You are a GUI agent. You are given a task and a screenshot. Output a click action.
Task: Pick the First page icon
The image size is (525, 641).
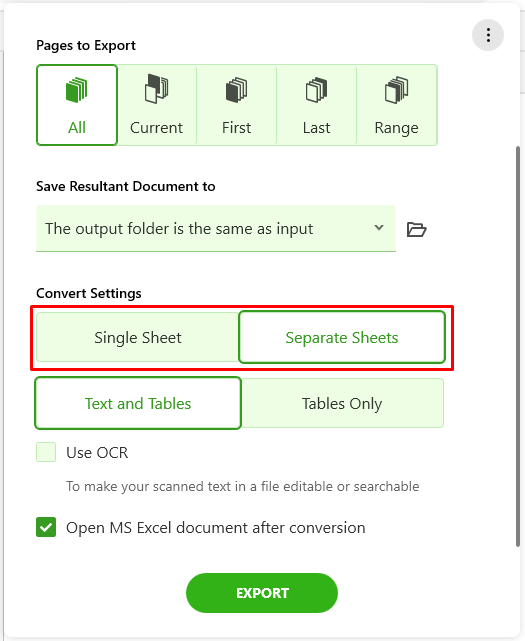[x=236, y=90]
